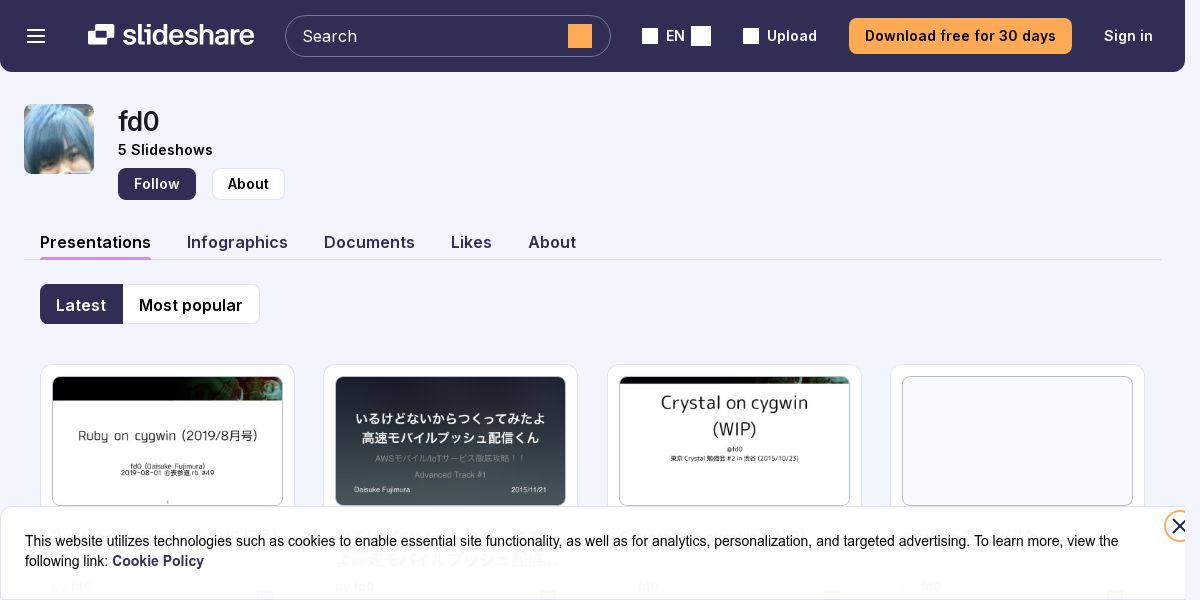The height and width of the screenshot is (600, 1200).
Task: Select the Latest sort option
Action: [x=81, y=304]
